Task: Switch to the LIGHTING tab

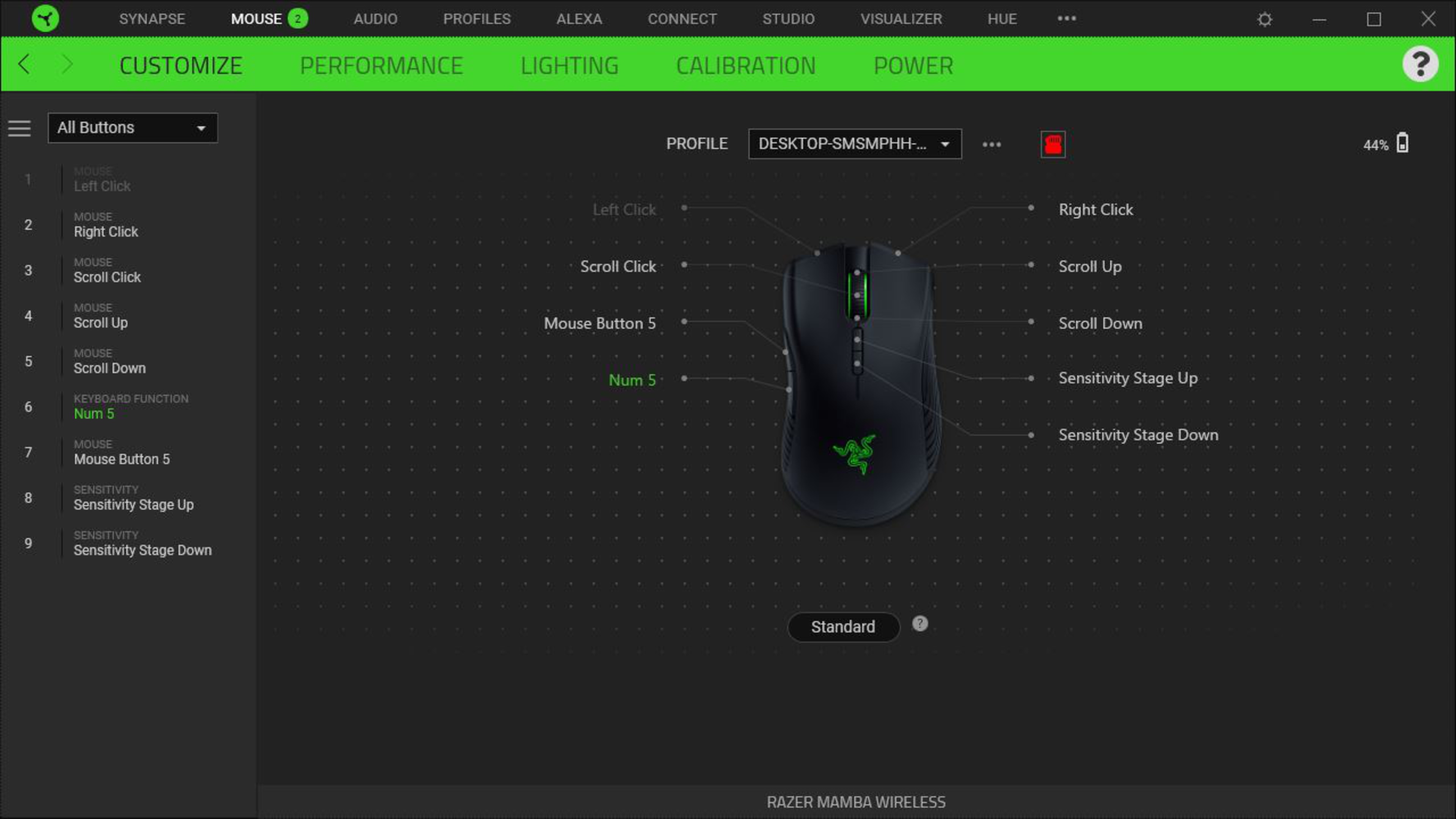Action: click(x=569, y=64)
